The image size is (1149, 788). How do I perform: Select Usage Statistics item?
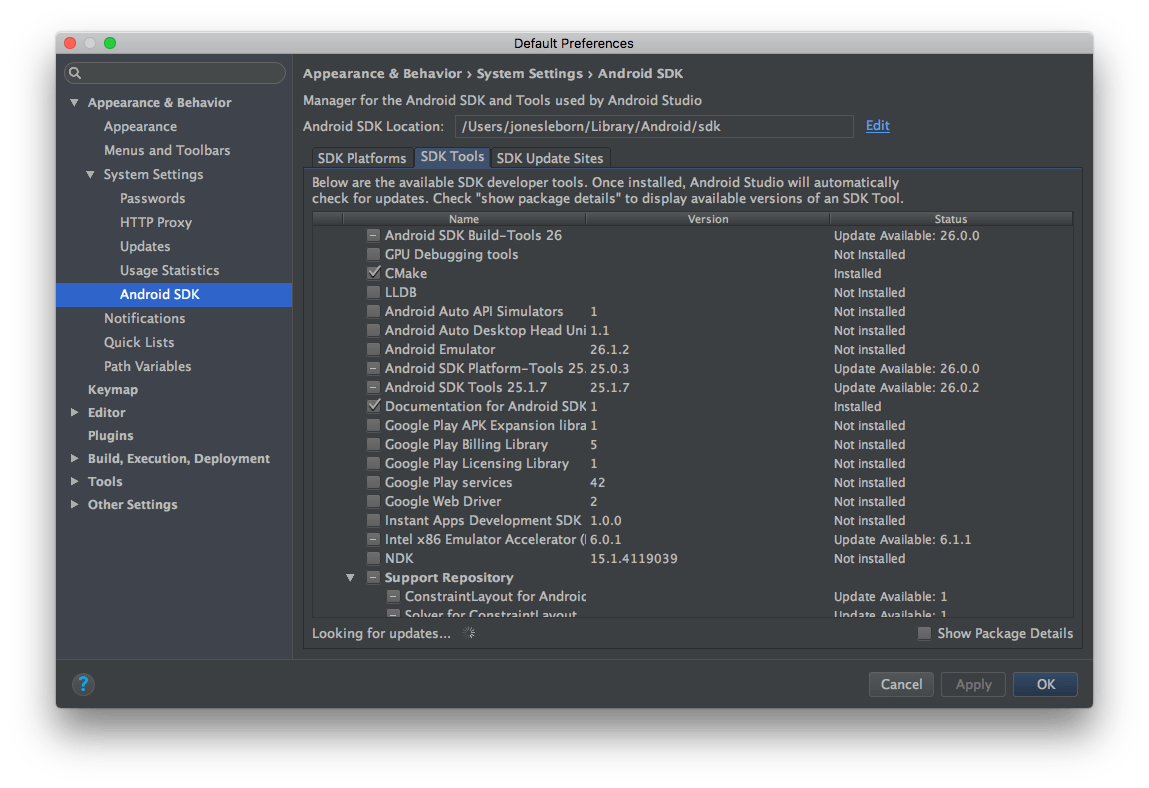[169, 270]
